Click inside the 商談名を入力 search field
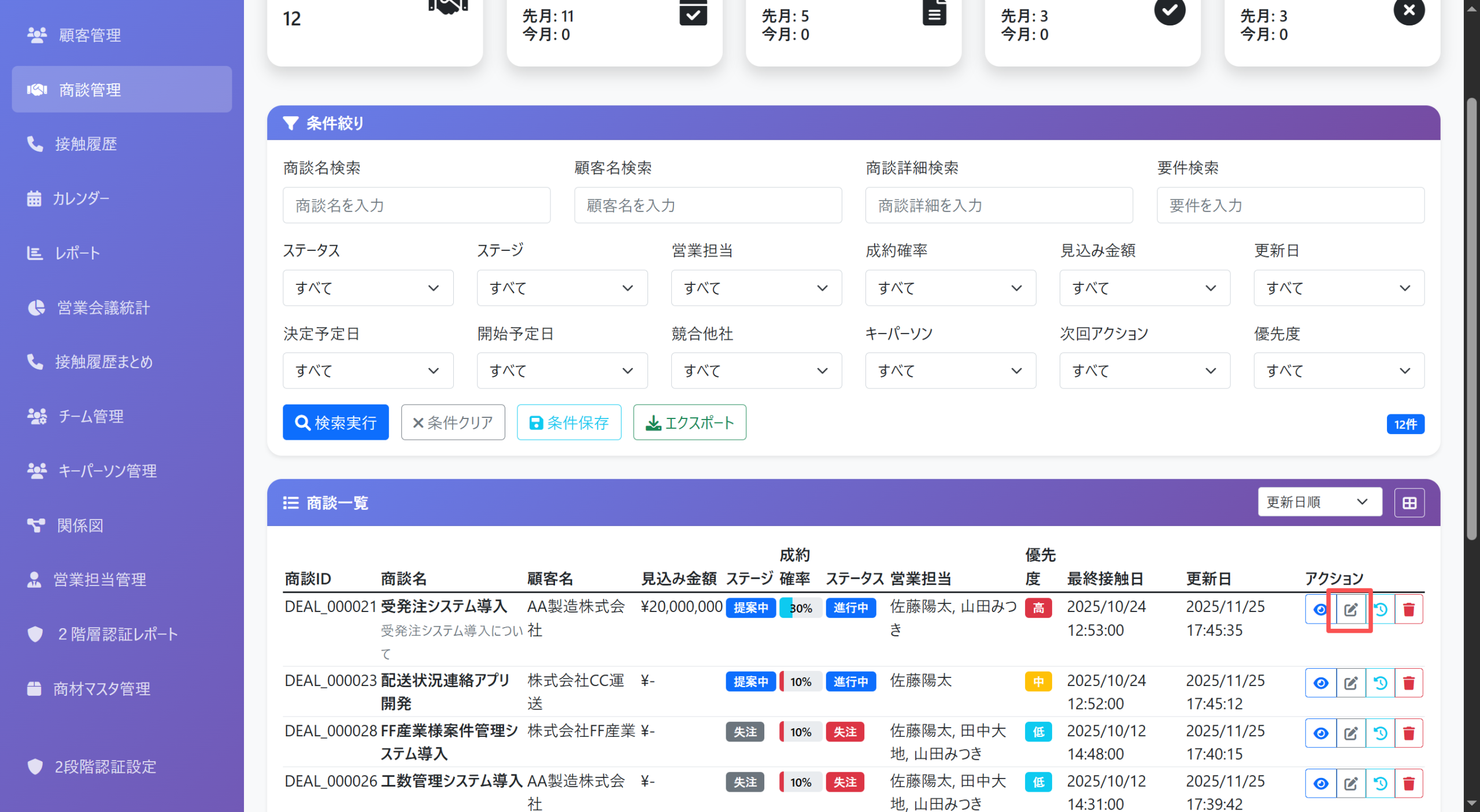The width and height of the screenshot is (1480, 812). tap(416, 205)
